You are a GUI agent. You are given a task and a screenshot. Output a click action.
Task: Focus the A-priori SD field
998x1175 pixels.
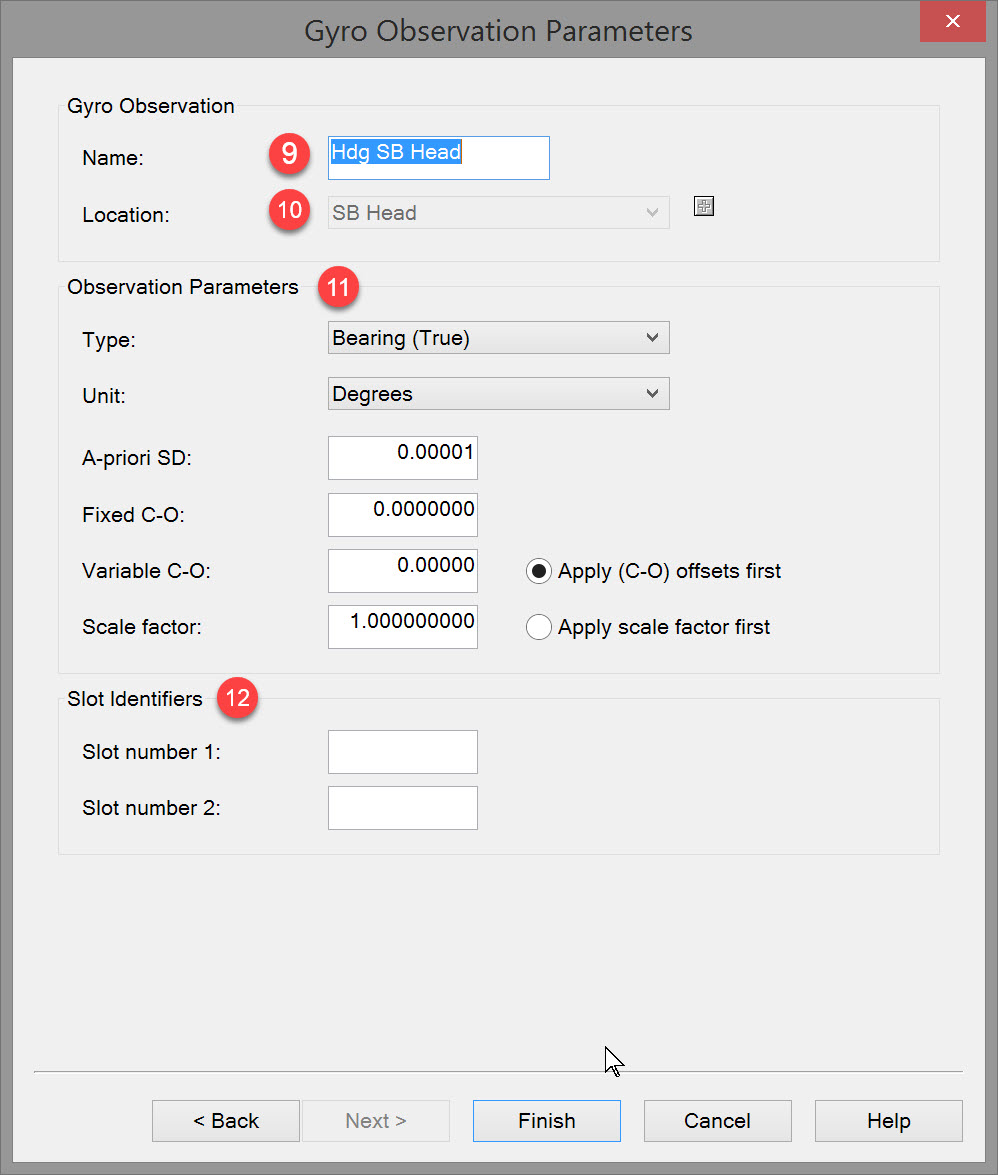(x=403, y=458)
